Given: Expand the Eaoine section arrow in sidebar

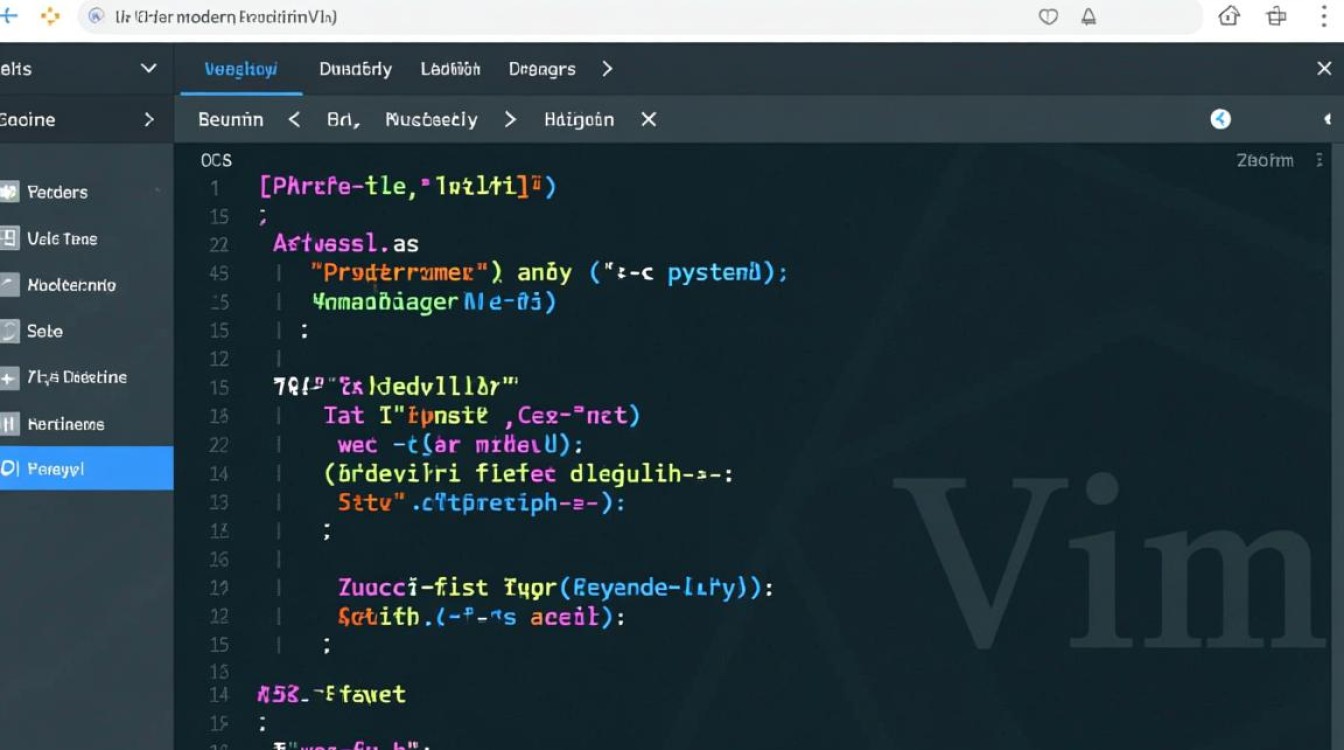Looking at the screenshot, I should click(149, 119).
